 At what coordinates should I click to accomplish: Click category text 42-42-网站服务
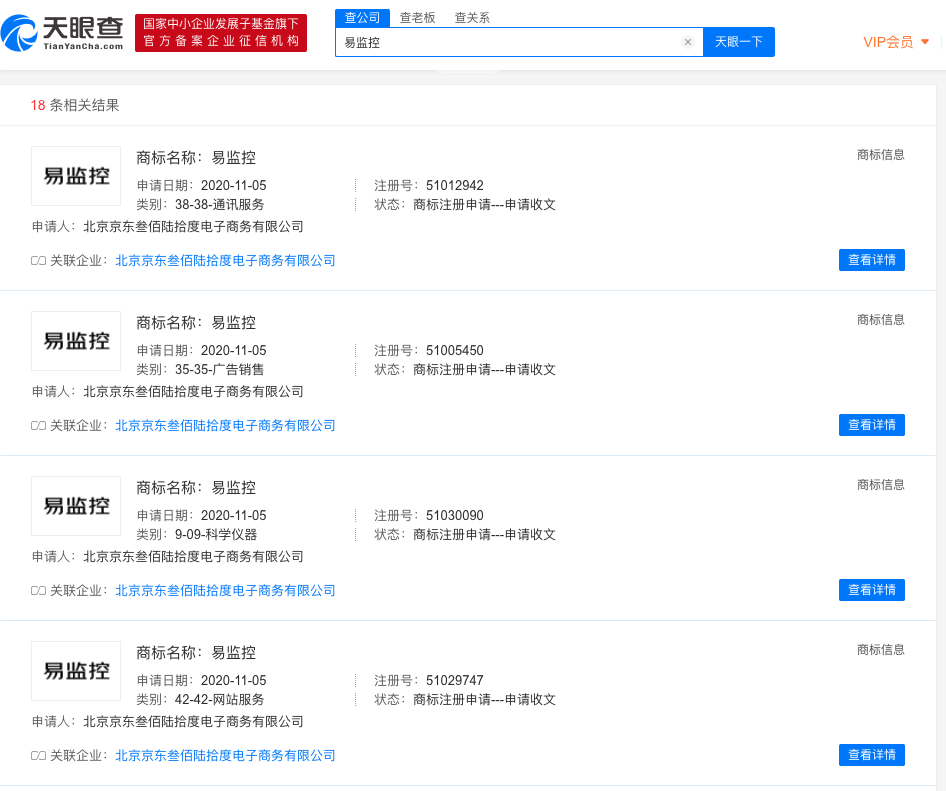tap(220, 699)
